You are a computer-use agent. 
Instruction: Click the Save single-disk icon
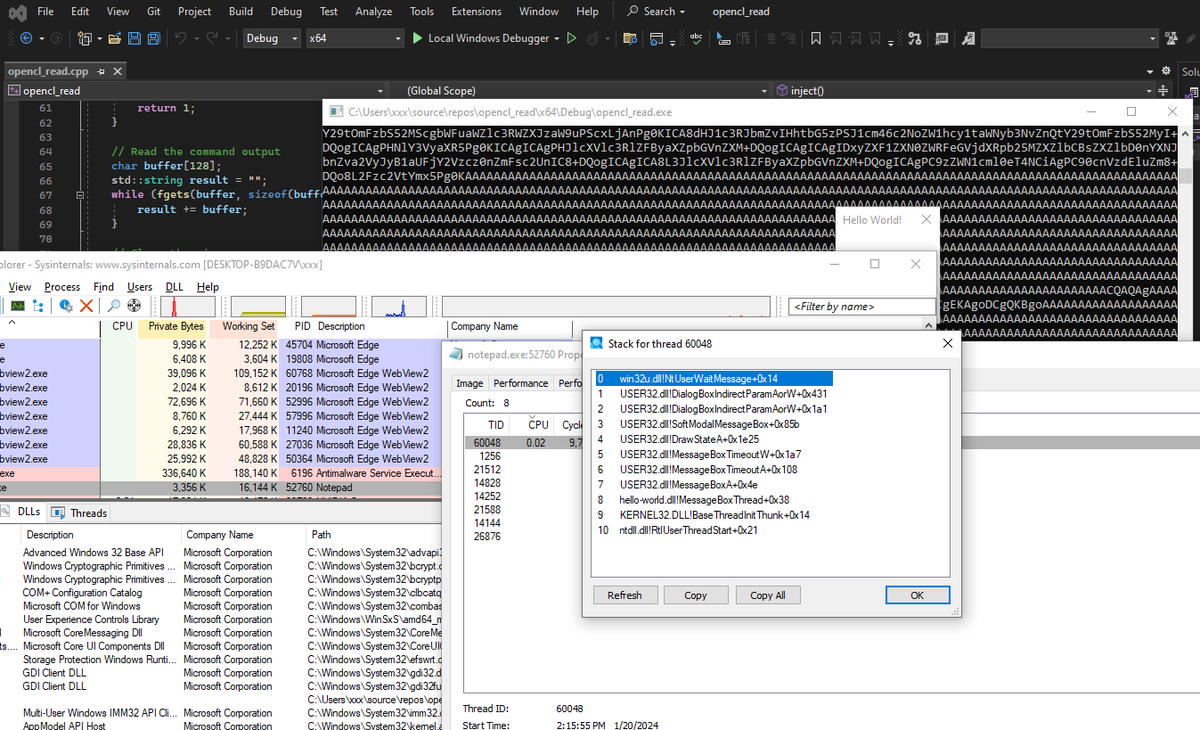click(x=135, y=38)
